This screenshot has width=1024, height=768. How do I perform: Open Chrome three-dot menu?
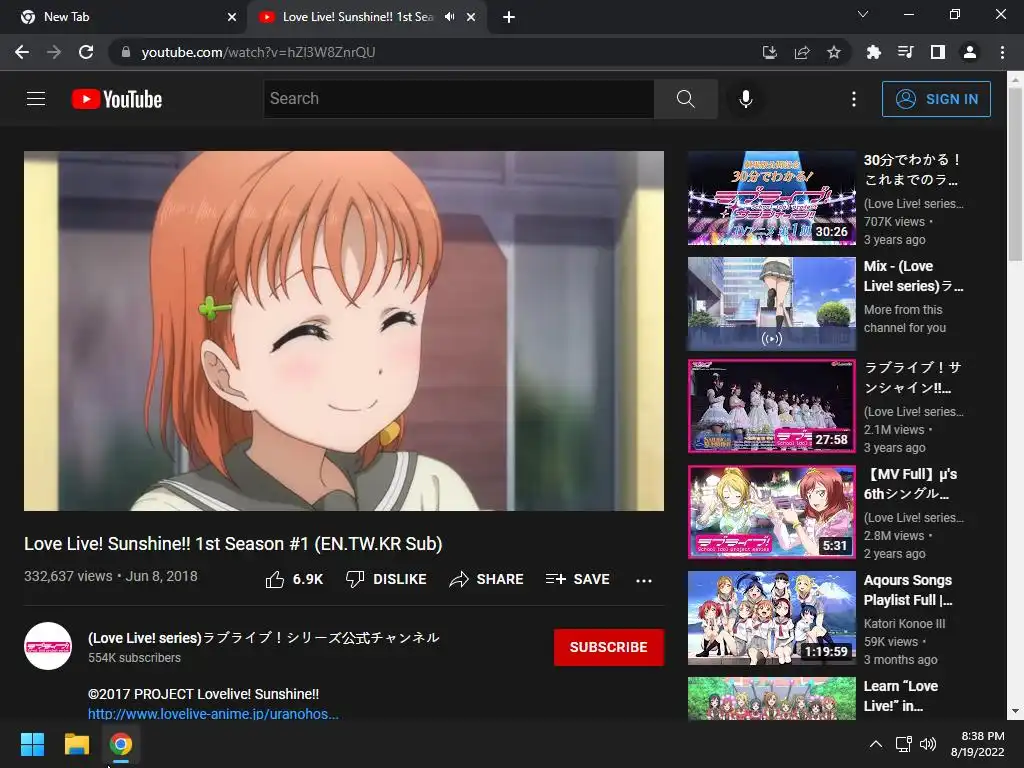[x=1002, y=52]
